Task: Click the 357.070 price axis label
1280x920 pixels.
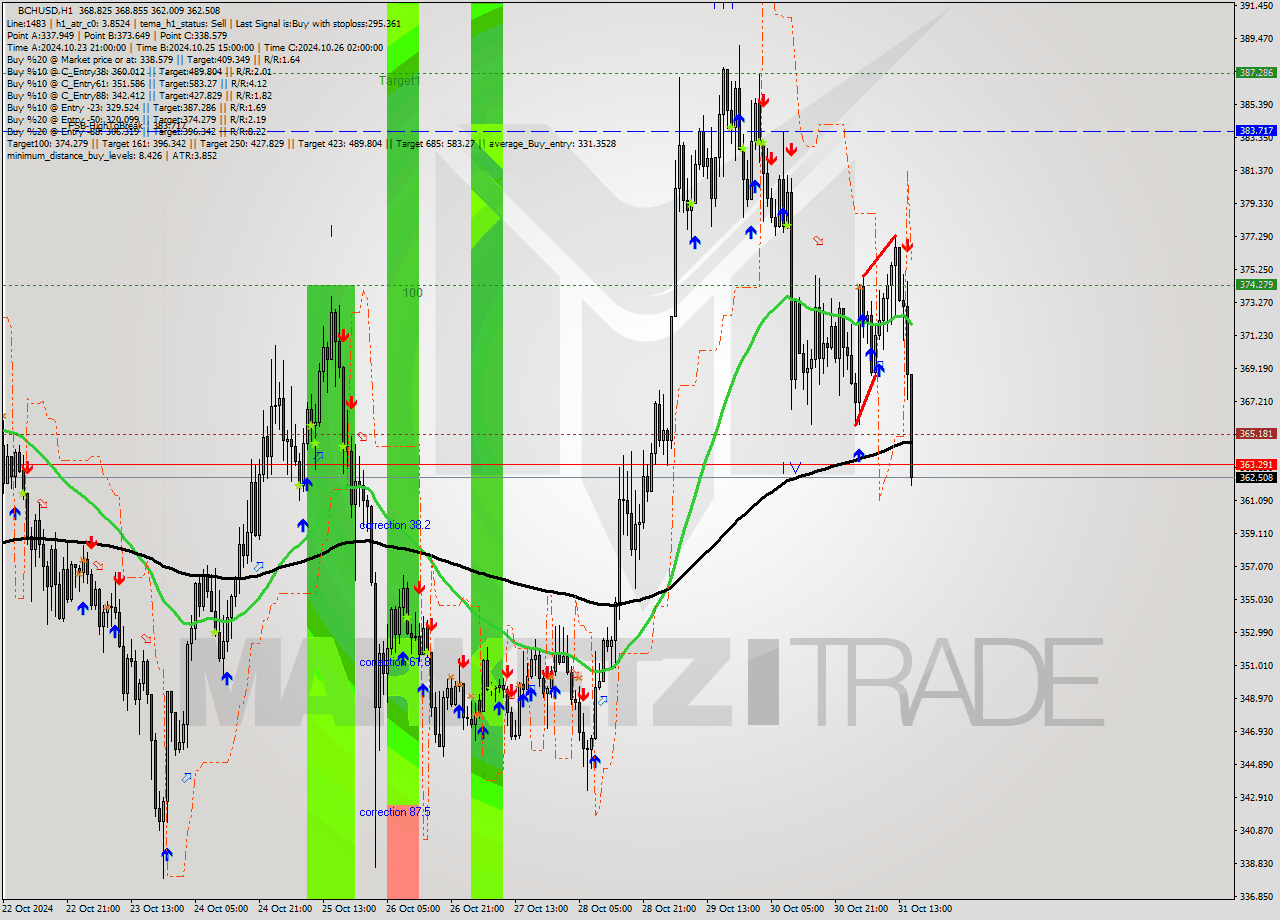Action: tap(1256, 567)
